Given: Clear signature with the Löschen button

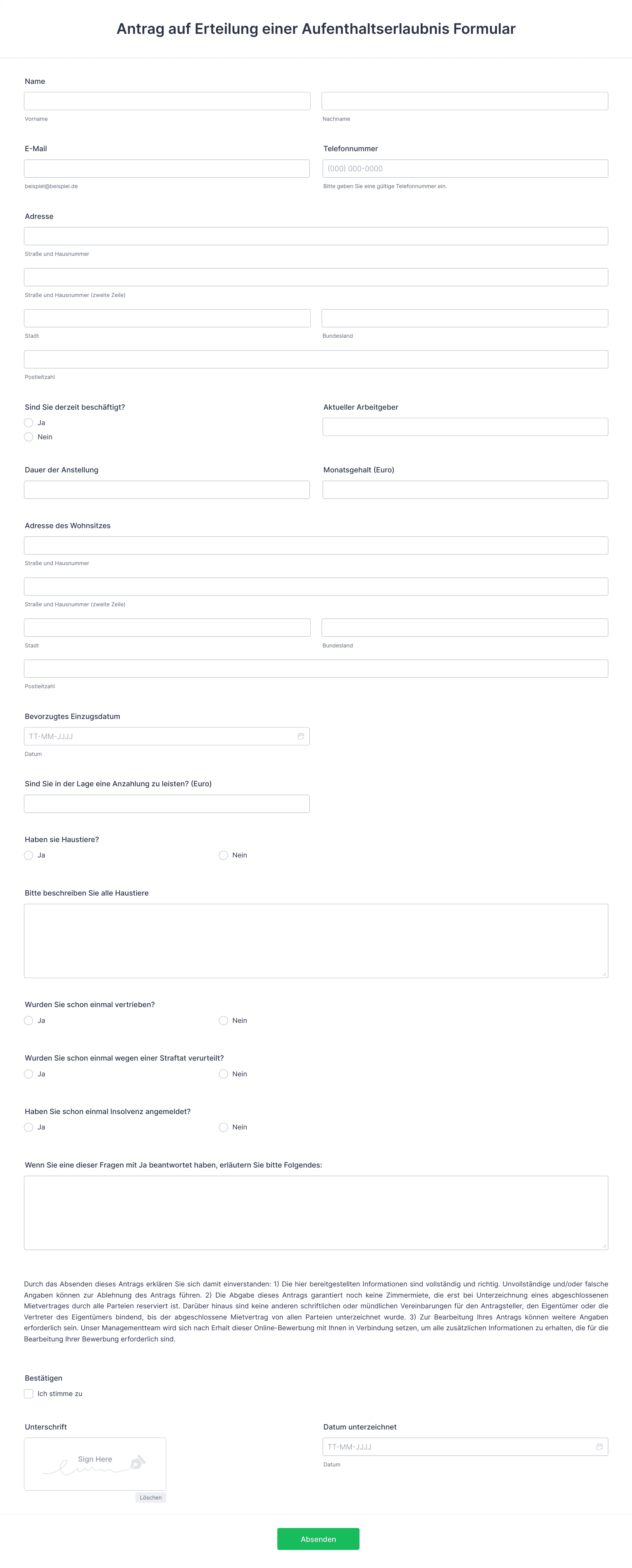Looking at the screenshot, I should tap(150, 1497).
